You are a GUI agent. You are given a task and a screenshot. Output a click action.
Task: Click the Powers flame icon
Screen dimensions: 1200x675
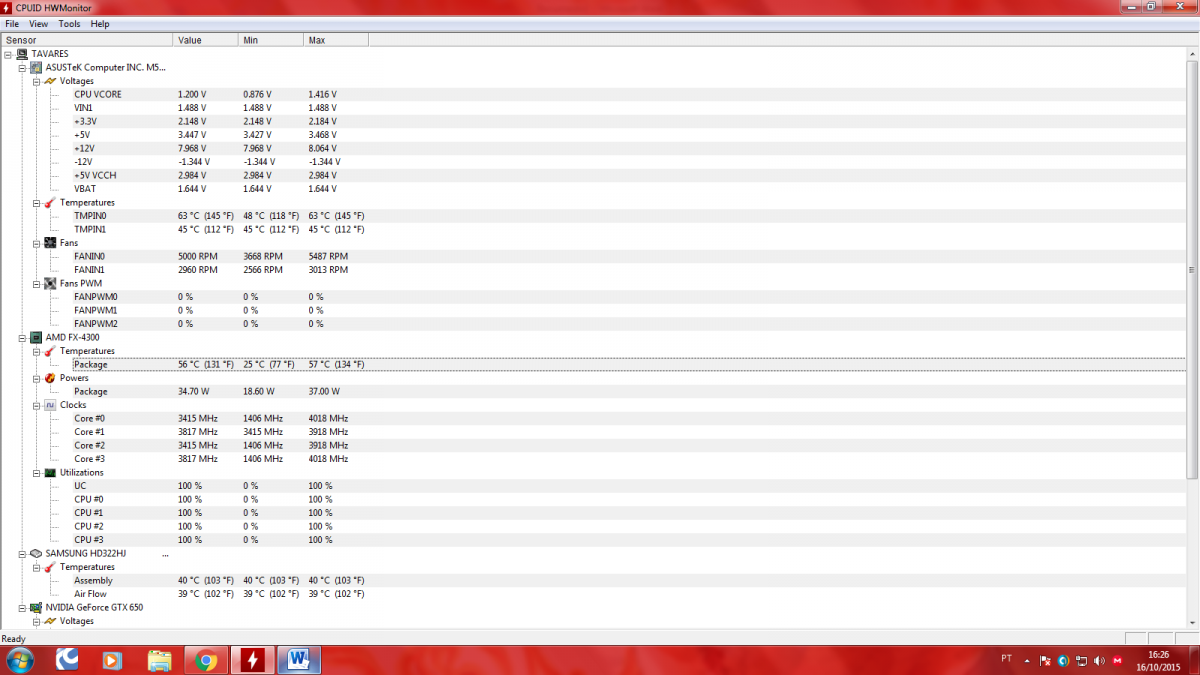50,378
